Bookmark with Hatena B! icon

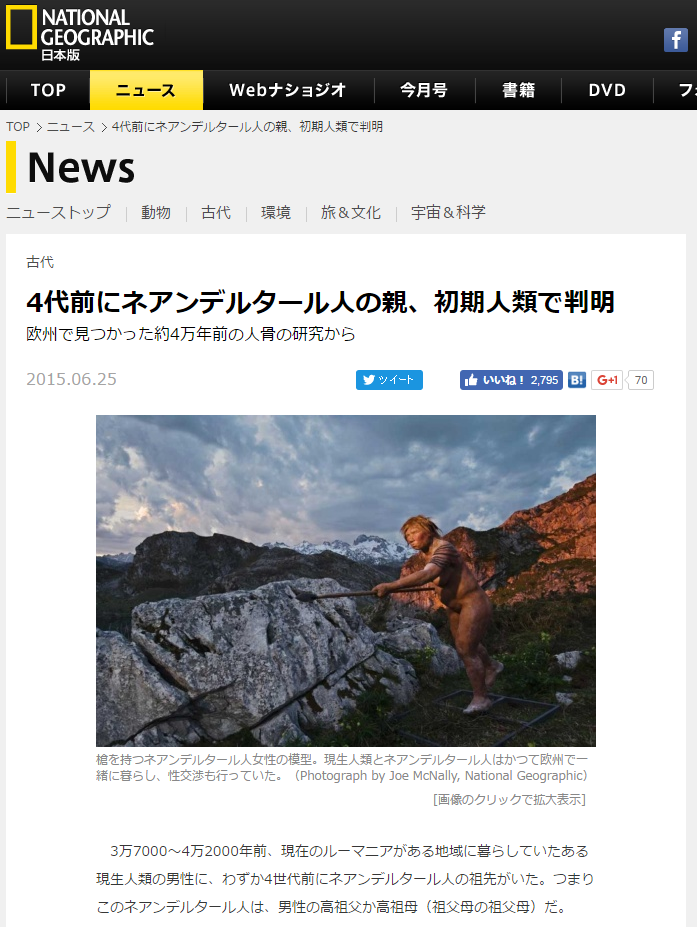pyautogui.click(x=577, y=380)
